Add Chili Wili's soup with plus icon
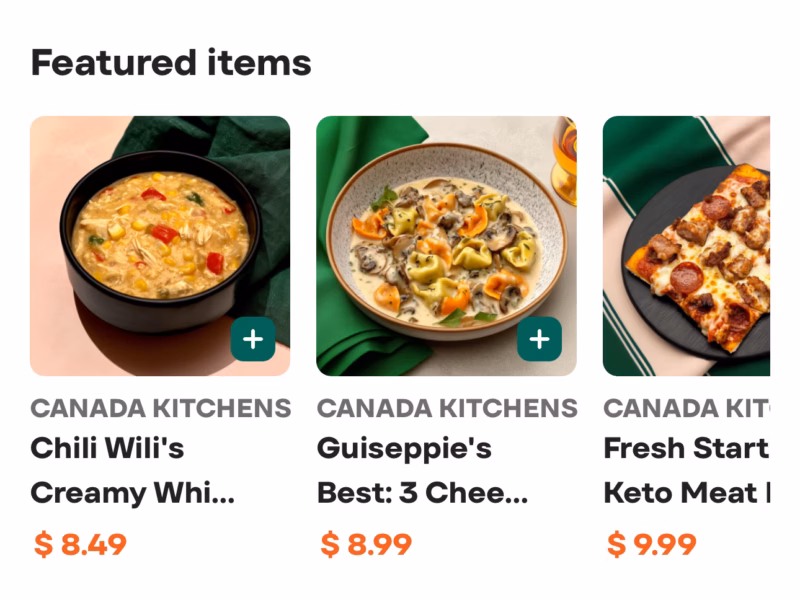This screenshot has width=800, height=600. (x=253, y=340)
